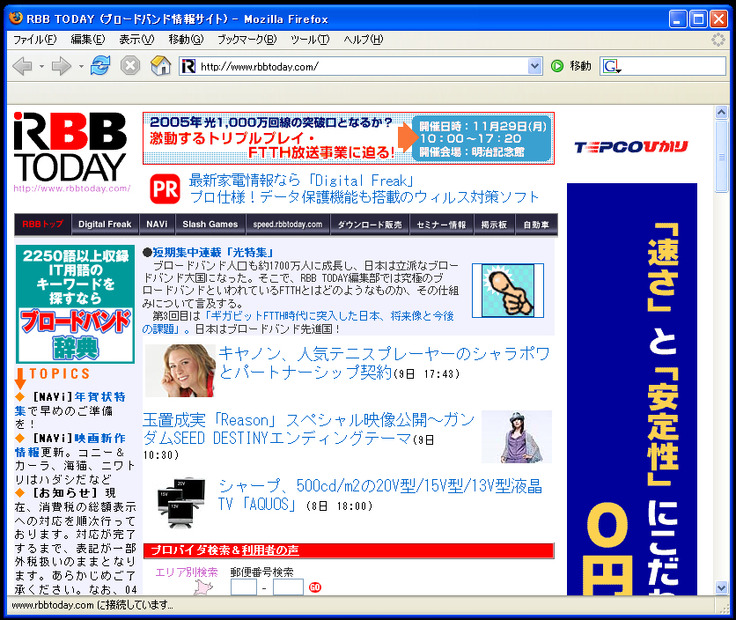
Task: Click the scrollbar down arrow
Action: pyautogui.click(x=721, y=587)
